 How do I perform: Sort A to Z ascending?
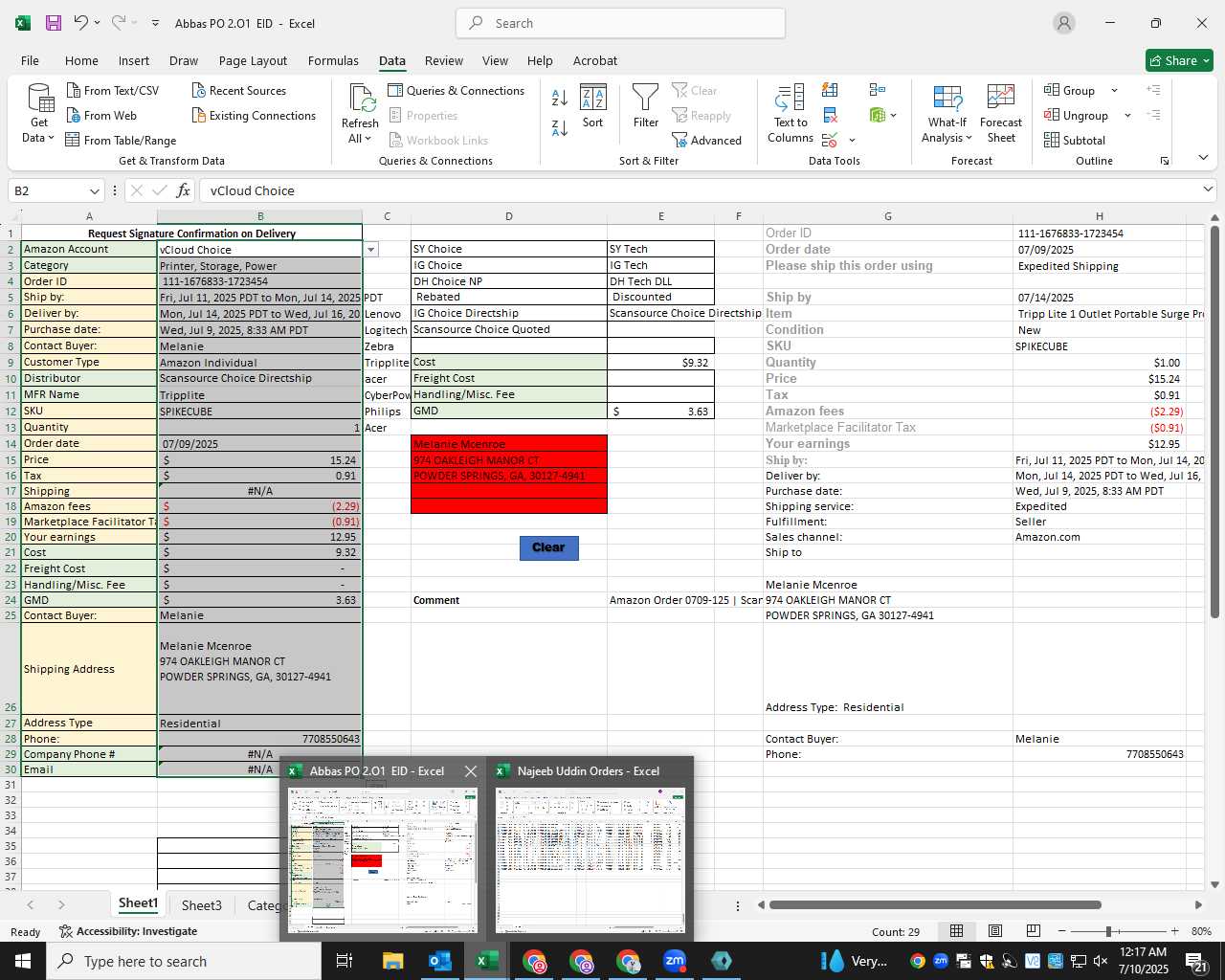pyautogui.click(x=560, y=98)
